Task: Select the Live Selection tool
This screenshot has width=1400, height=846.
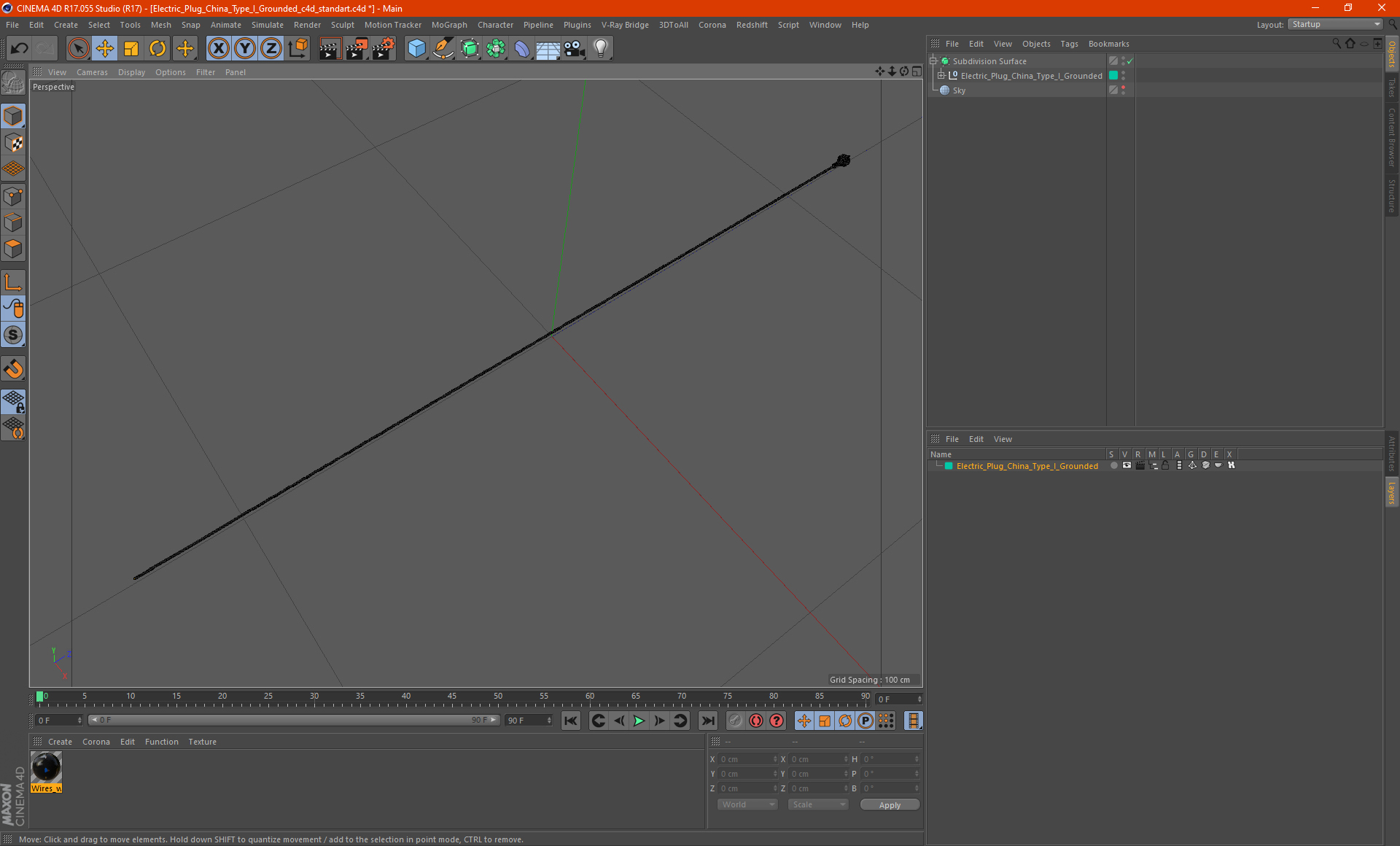Action: click(x=78, y=49)
